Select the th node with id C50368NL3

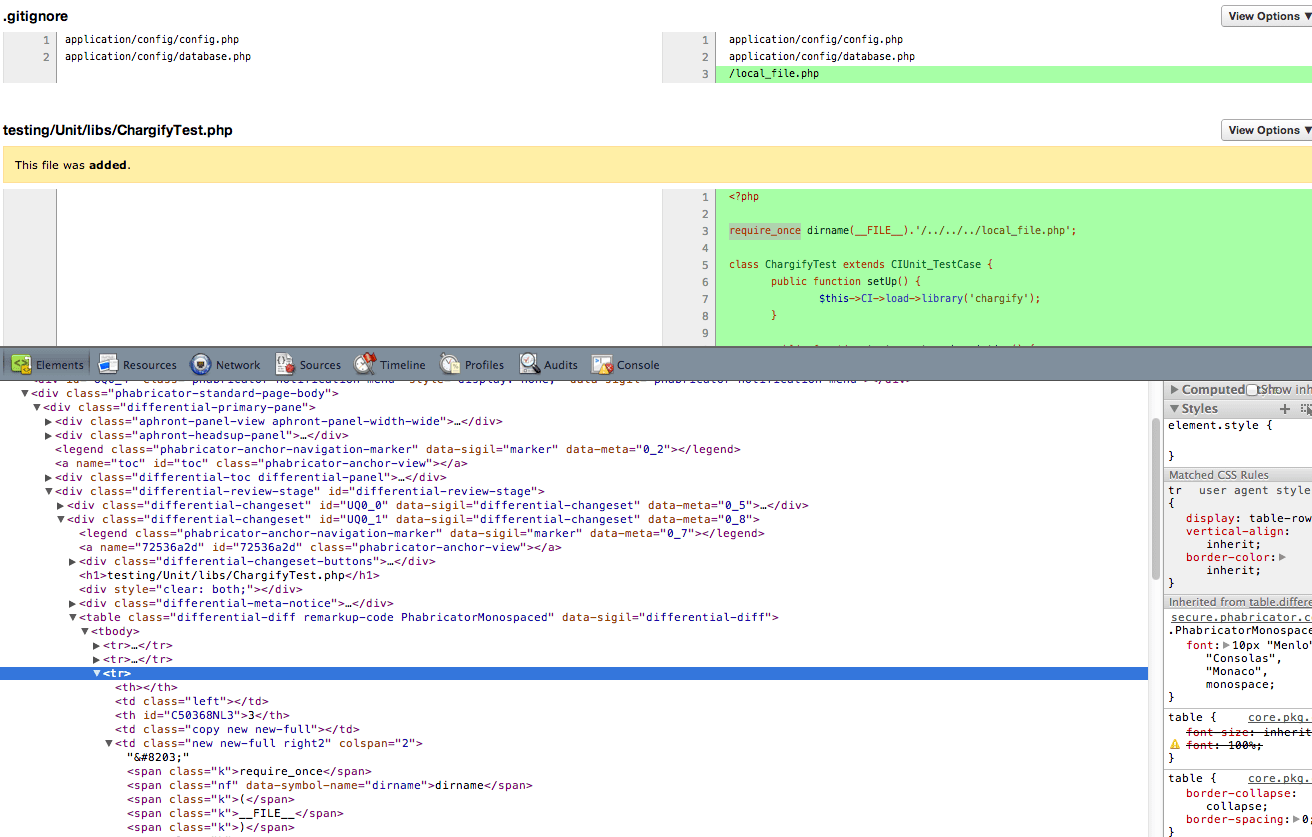click(x=202, y=716)
